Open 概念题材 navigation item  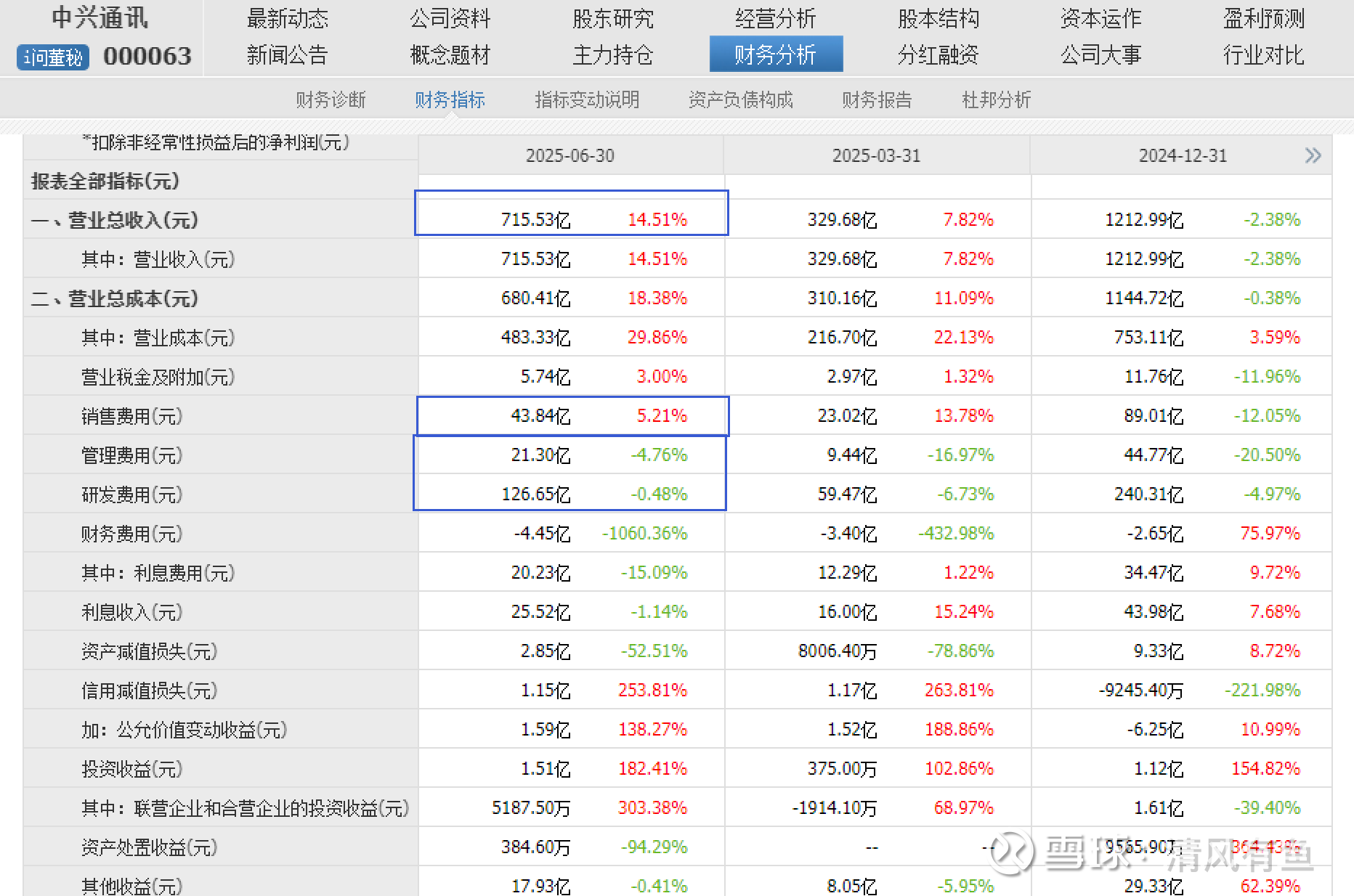point(450,55)
